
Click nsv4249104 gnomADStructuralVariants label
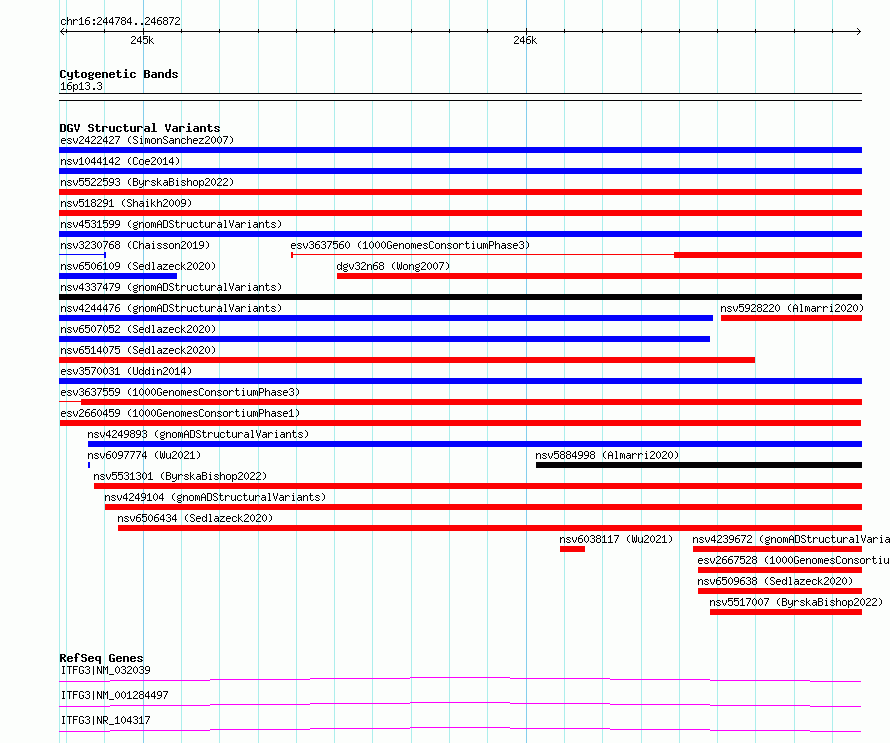point(215,497)
